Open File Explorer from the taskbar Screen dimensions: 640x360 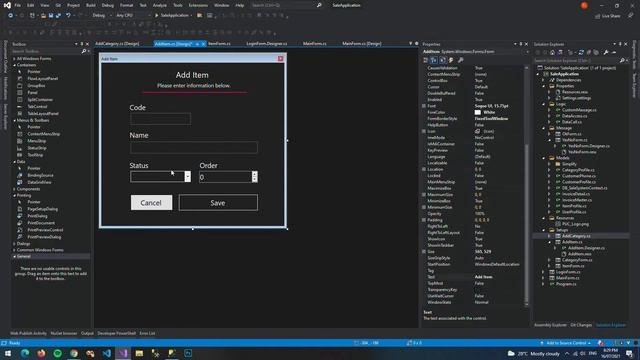pos(139,353)
